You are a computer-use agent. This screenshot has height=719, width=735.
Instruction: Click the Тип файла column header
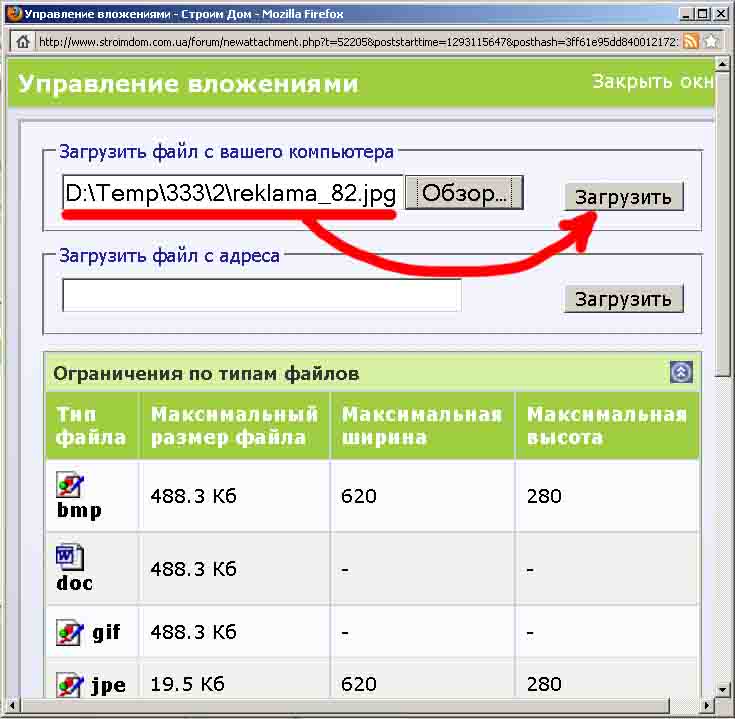pyautogui.click(x=91, y=426)
